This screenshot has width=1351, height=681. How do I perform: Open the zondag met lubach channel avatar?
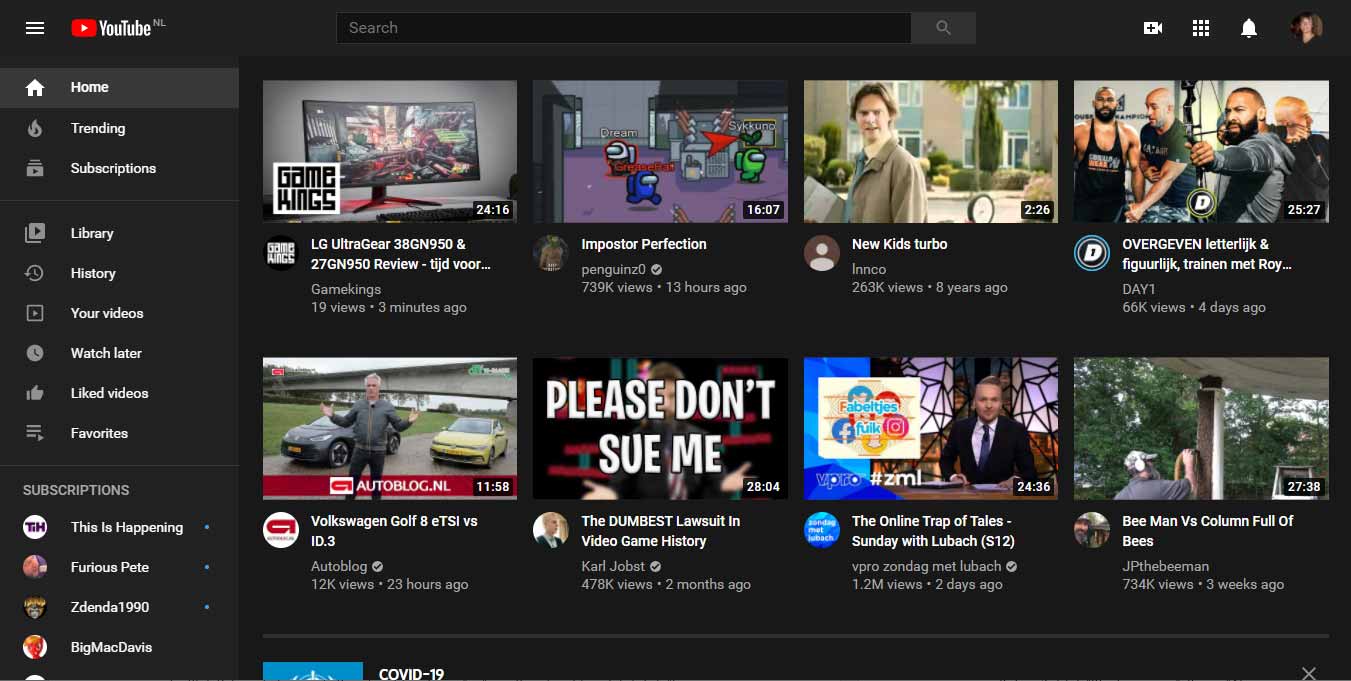click(822, 530)
